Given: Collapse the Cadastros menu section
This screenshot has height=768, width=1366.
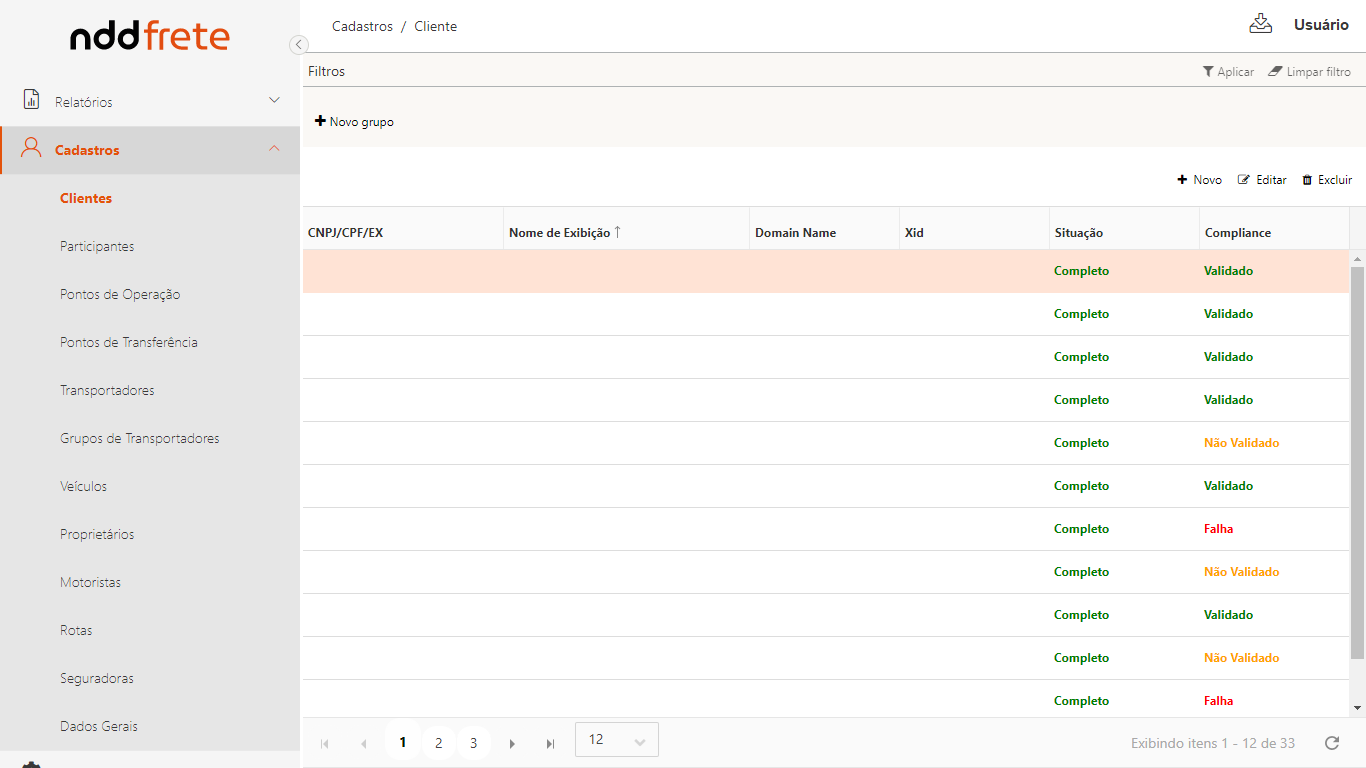Looking at the screenshot, I should (274, 149).
